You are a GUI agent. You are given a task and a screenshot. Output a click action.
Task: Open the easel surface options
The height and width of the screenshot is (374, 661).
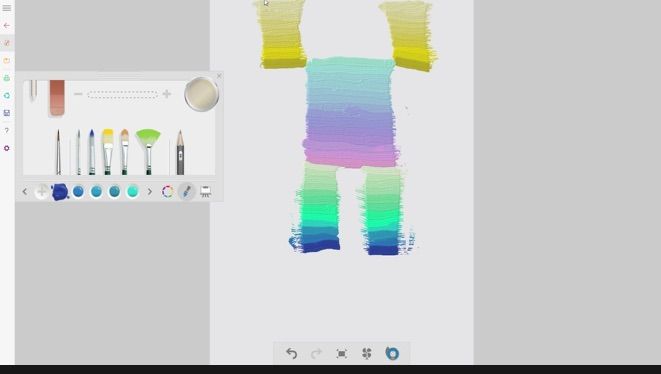point(206,191)
